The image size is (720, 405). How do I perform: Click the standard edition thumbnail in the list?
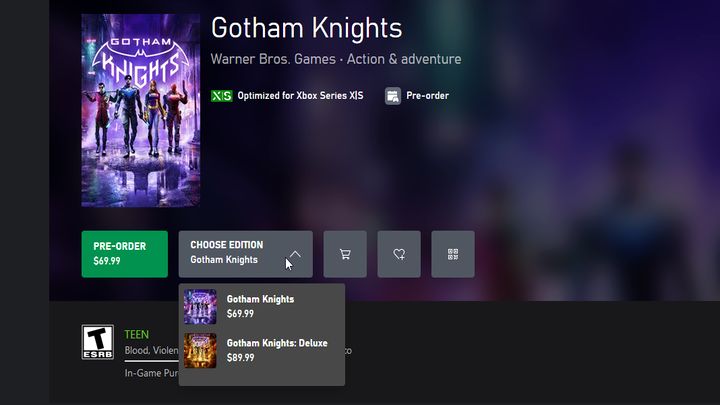200,306
